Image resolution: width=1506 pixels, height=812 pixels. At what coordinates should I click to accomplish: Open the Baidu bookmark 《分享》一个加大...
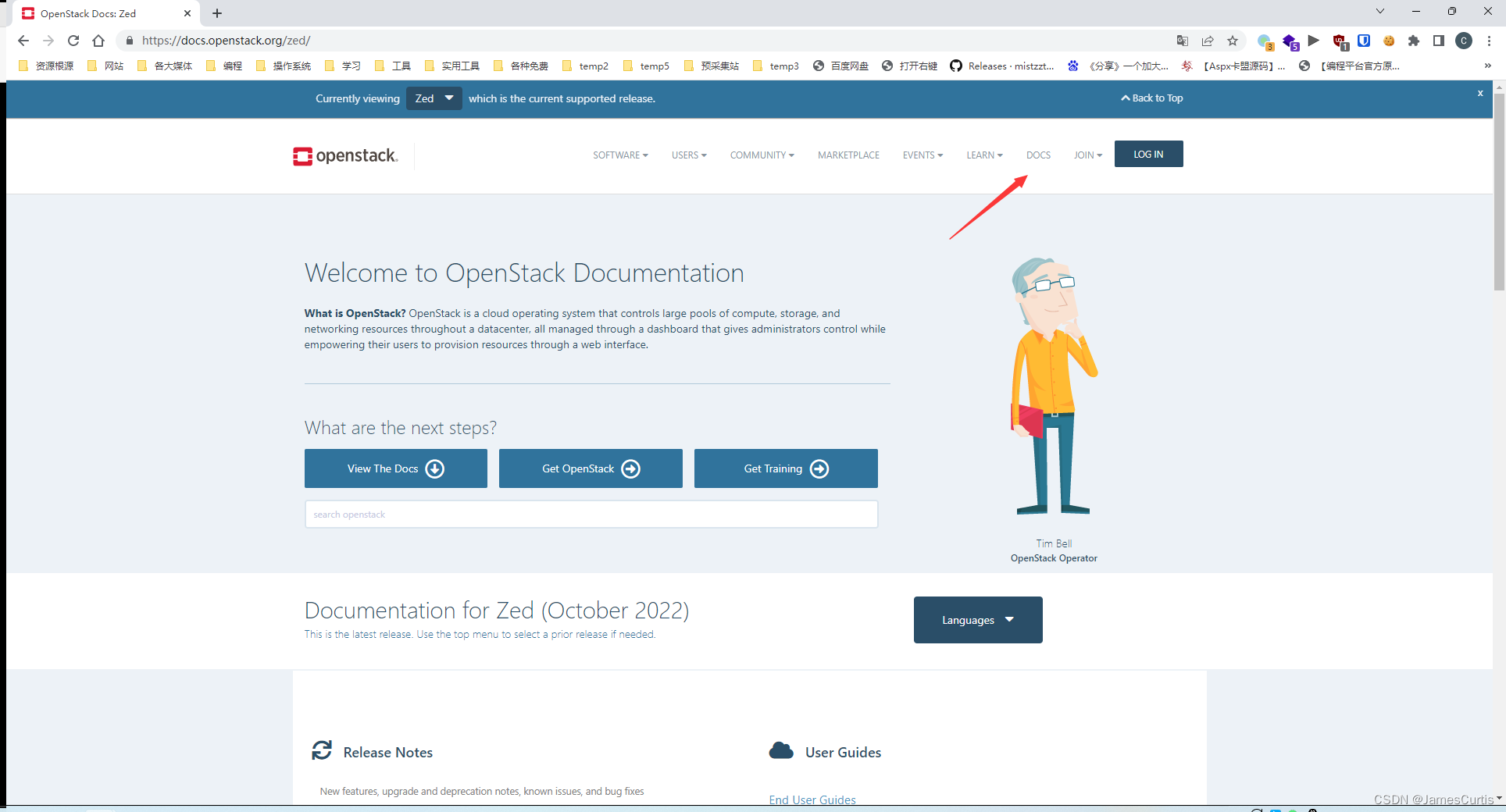coord(1119,66)
